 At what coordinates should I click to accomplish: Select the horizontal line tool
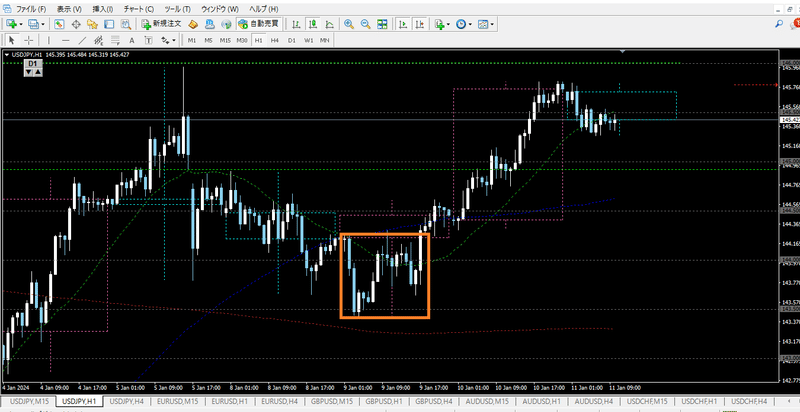[66, 40]
